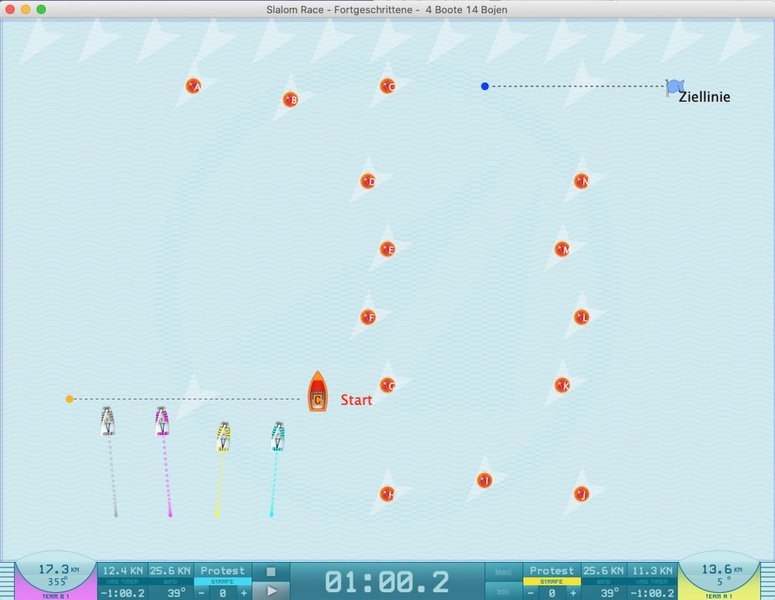775x600 pixels.
Task: Select the yellow sailboat
Action: point(224,436)
